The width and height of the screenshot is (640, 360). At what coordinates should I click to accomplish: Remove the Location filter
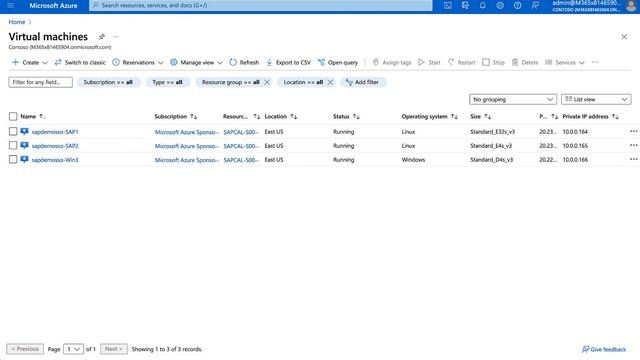point(330,82)
